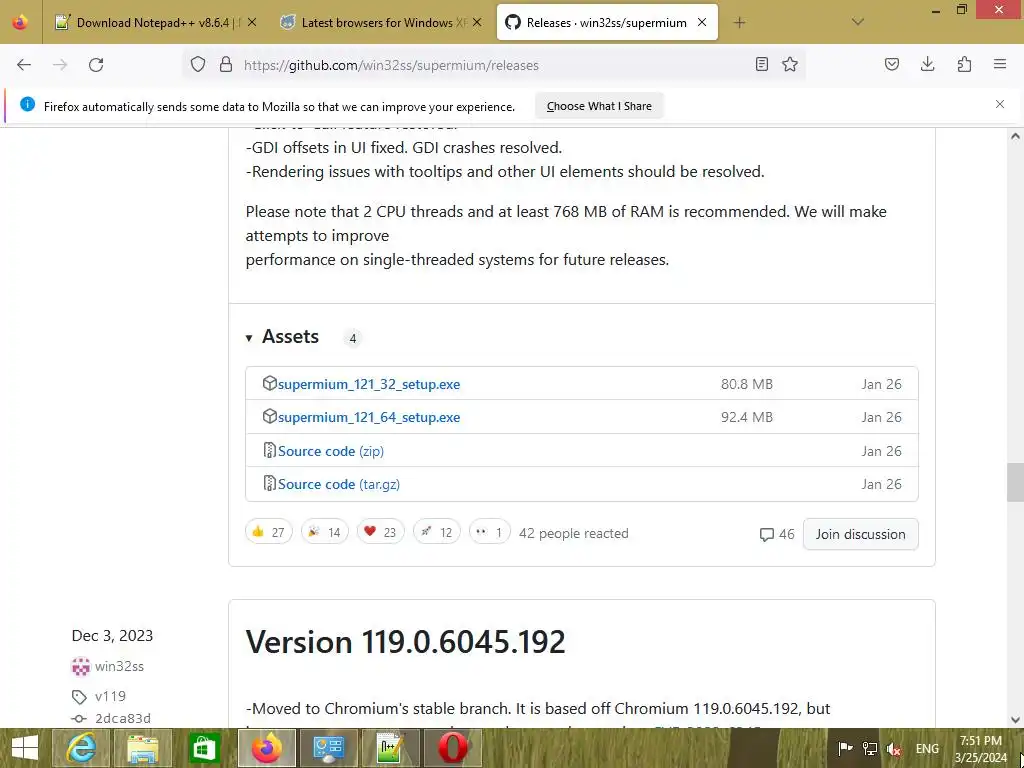Click scrollbar down arrow

click(x=1015, y=720)
